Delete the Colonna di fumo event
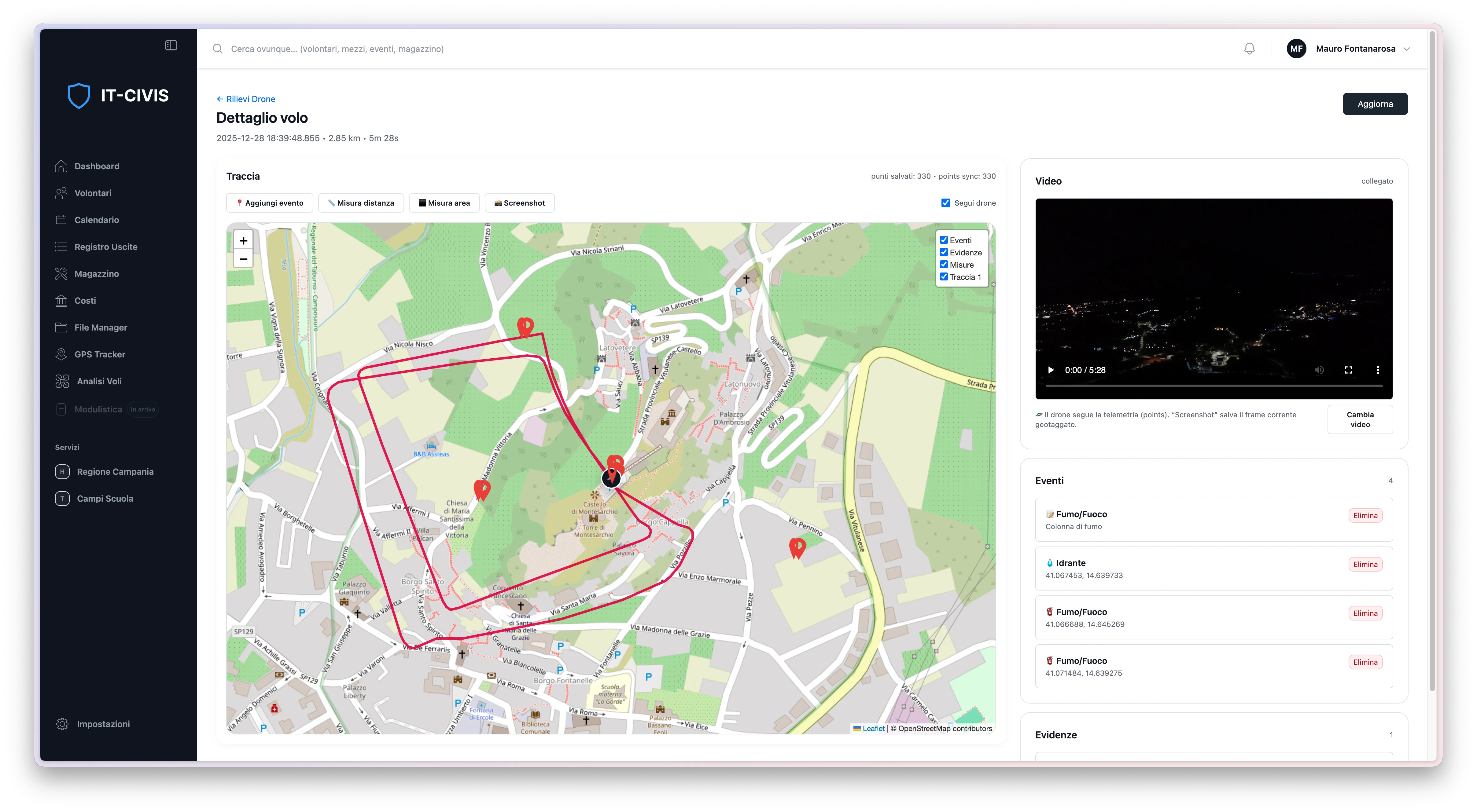This screenshot has height=812, width=1477. click(1365, 515)
